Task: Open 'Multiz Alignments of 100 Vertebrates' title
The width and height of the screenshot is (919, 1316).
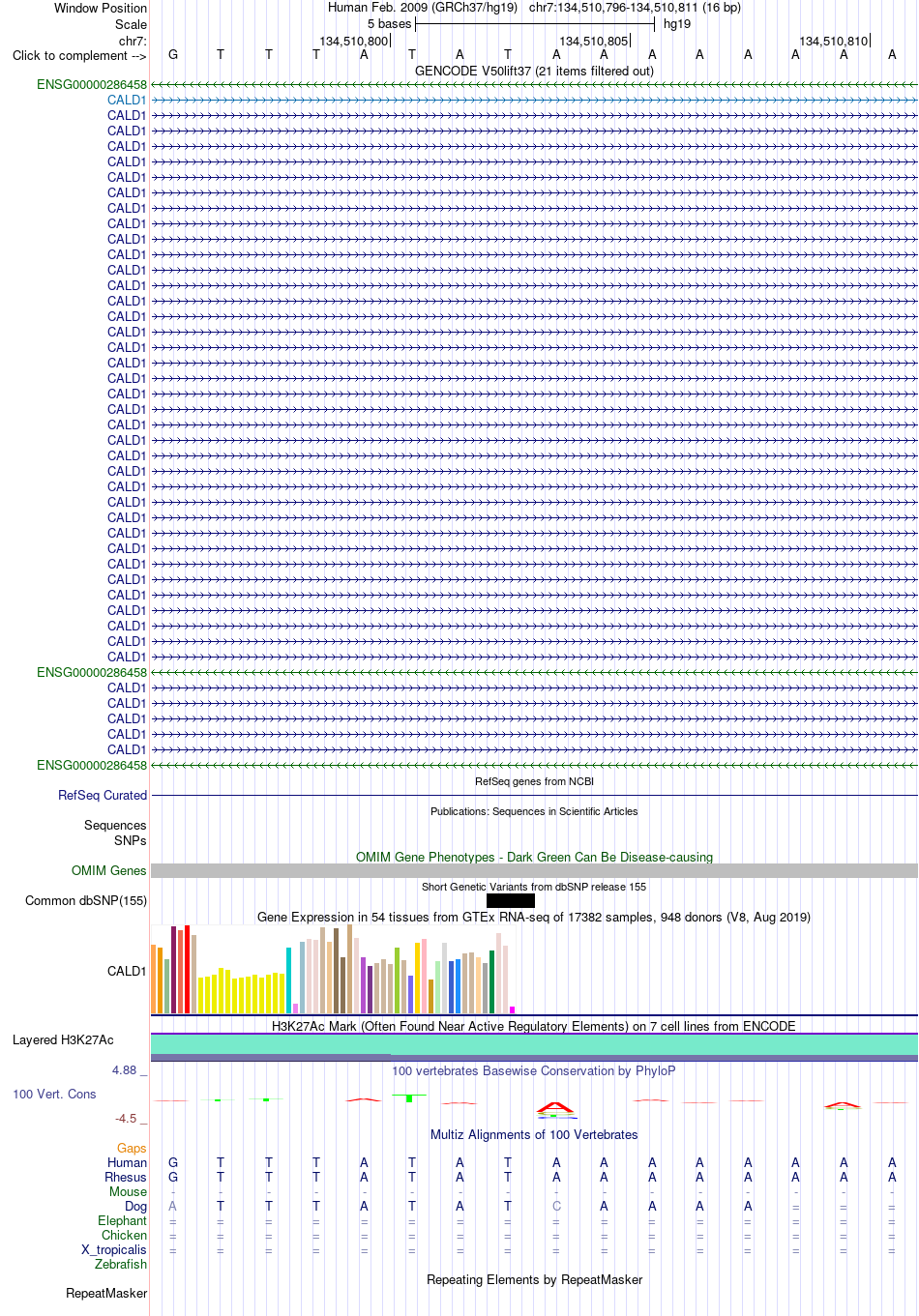Action: [534, 1134]
